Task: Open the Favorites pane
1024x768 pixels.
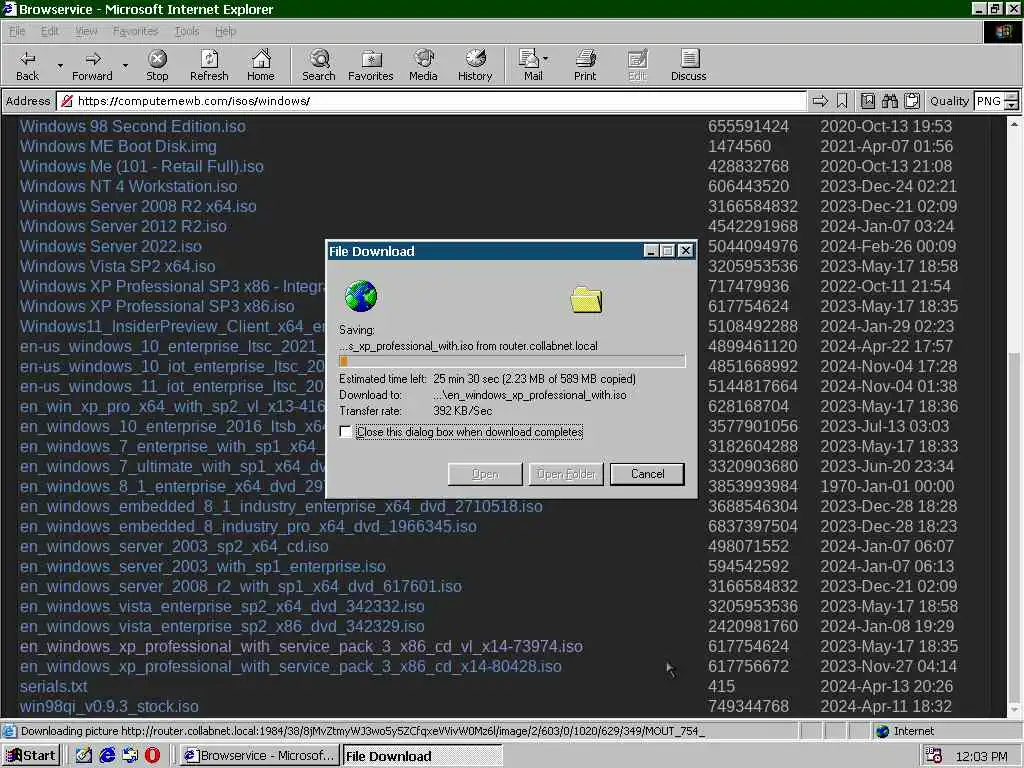Action: pyautogui.click(x=371, y=65)
